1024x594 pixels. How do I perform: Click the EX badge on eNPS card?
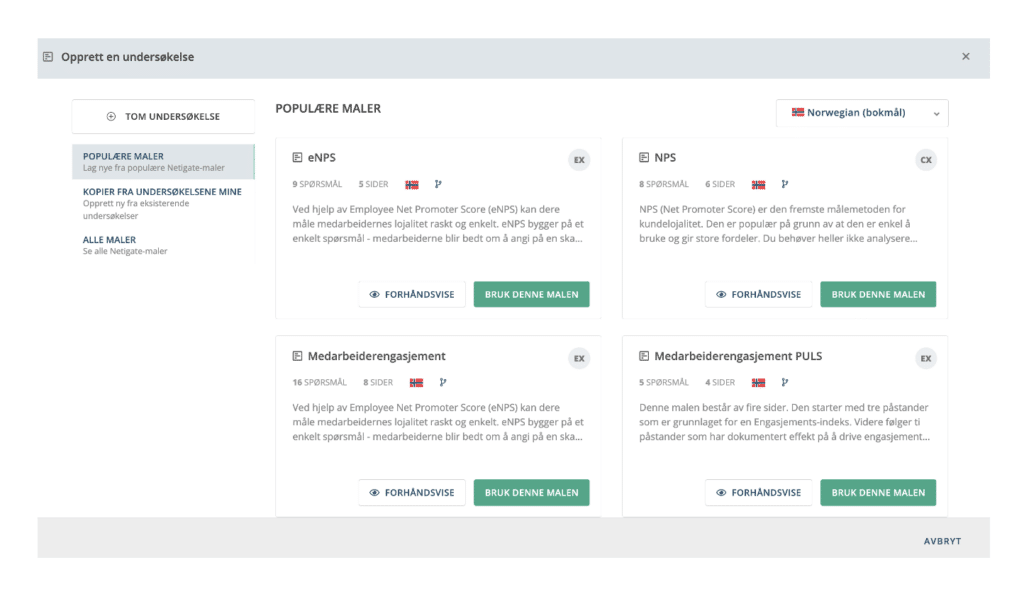579,160
